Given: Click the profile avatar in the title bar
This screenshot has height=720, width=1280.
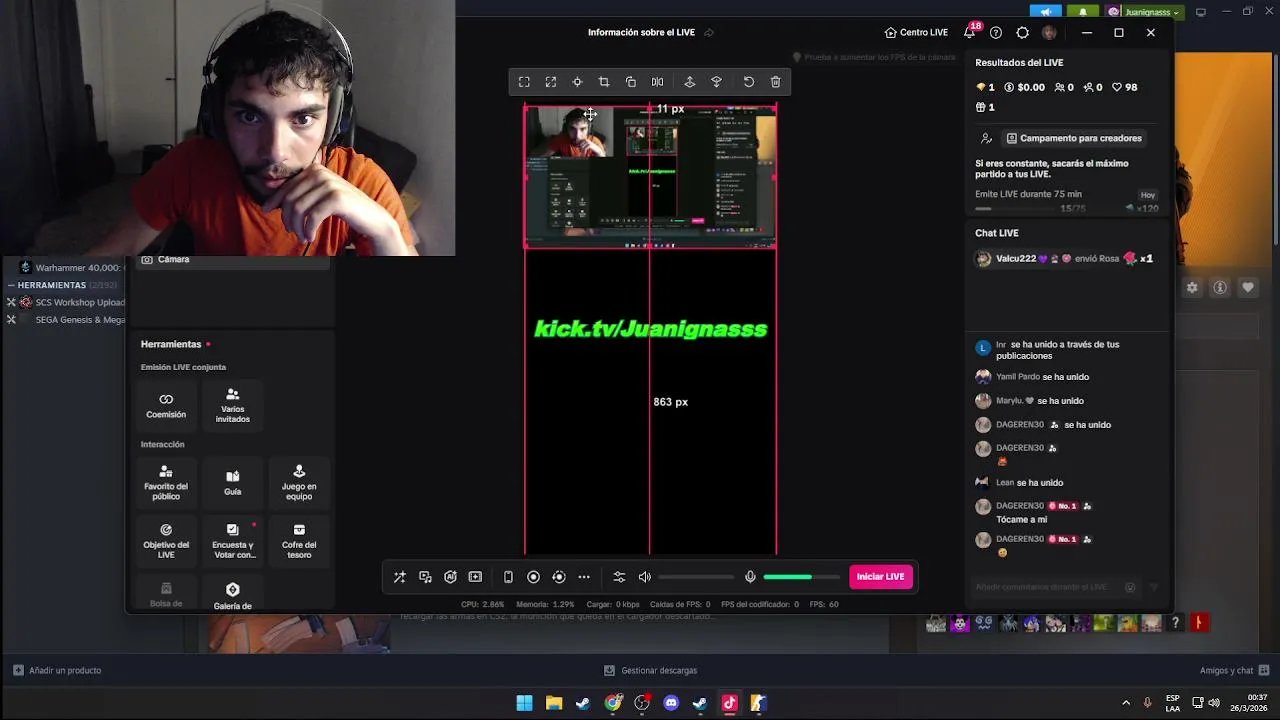Looking at the screenshot, I should tap(1048, 32).
